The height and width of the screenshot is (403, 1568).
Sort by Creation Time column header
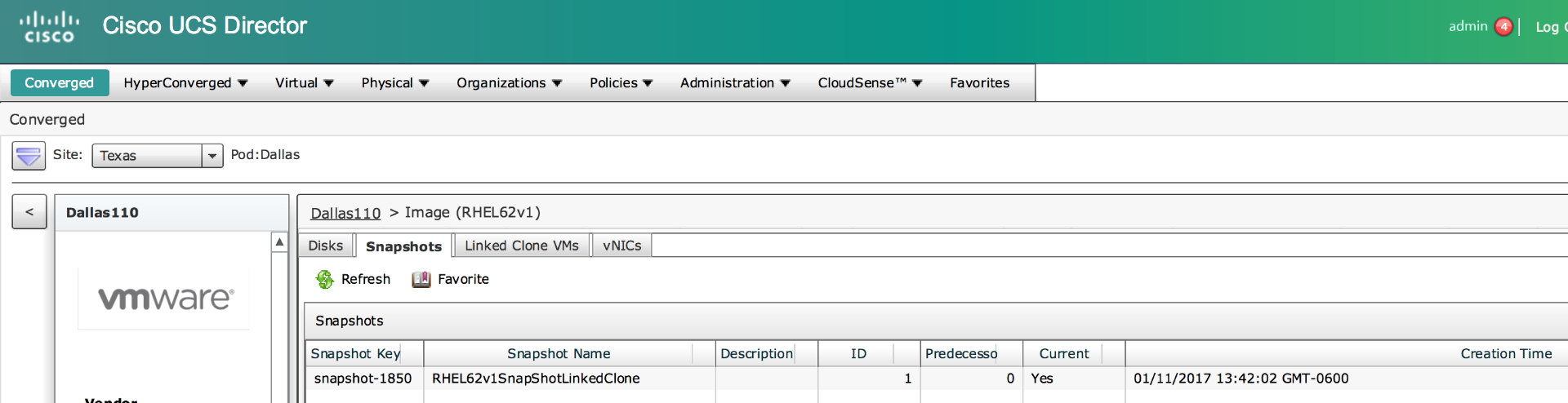pyautogui.click(x=1347, y=354)
